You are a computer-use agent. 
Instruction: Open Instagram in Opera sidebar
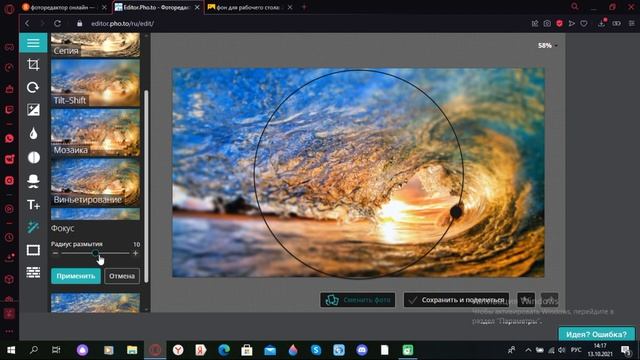tap(9, 180)
